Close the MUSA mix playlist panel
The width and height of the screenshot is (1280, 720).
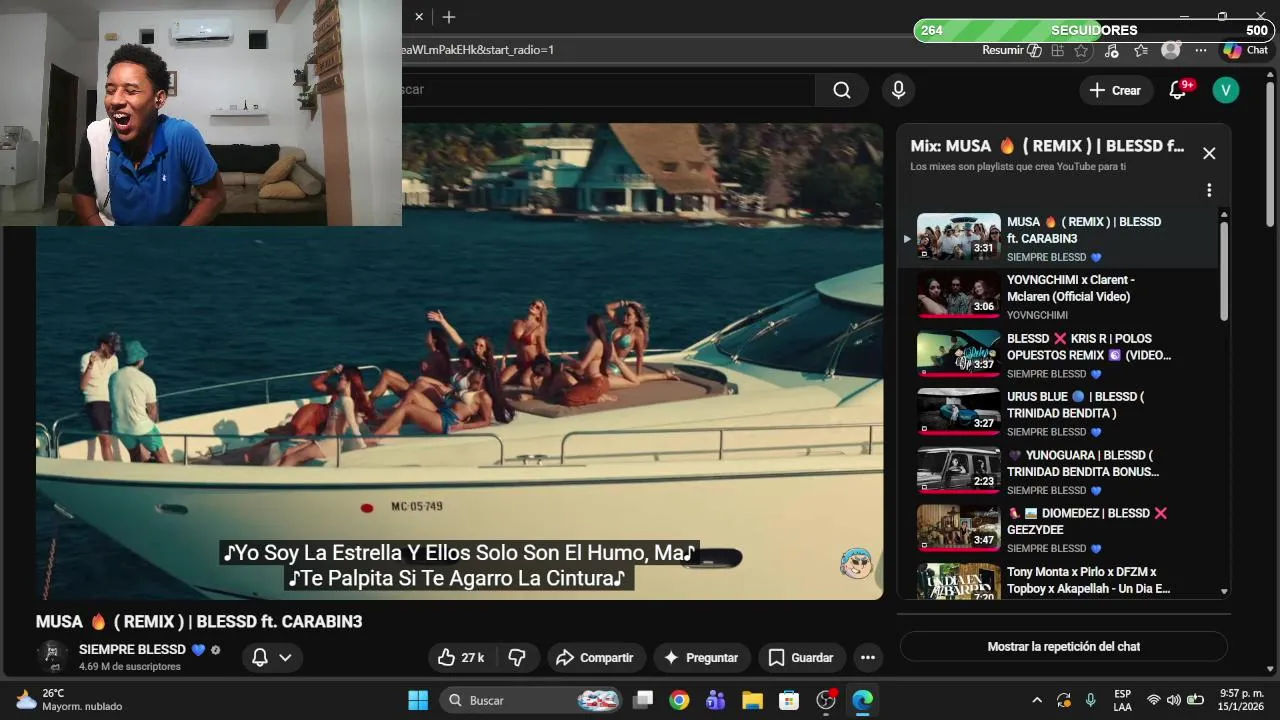pos(1209,153)
